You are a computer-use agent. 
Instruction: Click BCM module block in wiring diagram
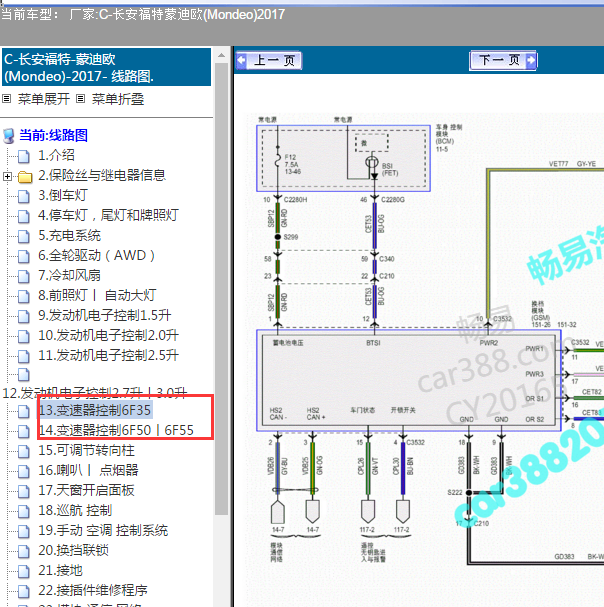point(343,158)
